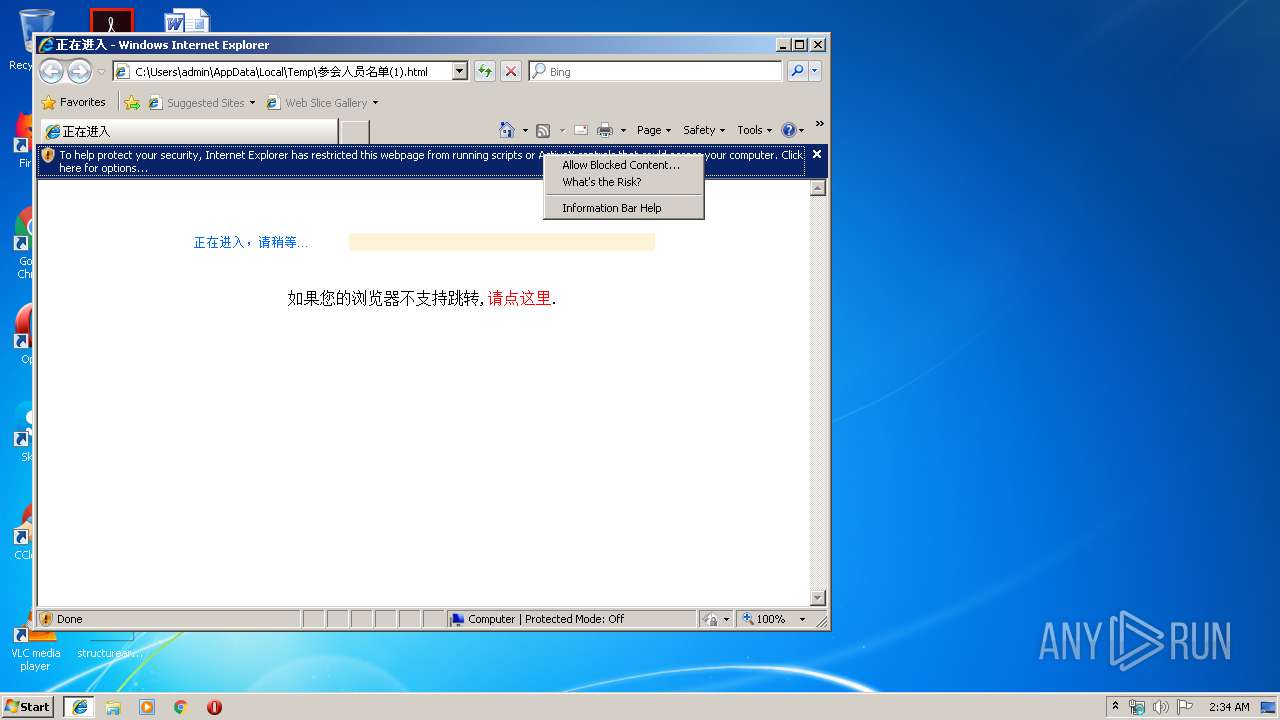1280x720 pixels.
Task: Add page to Favorites bar icon
Action: (132, 102)
